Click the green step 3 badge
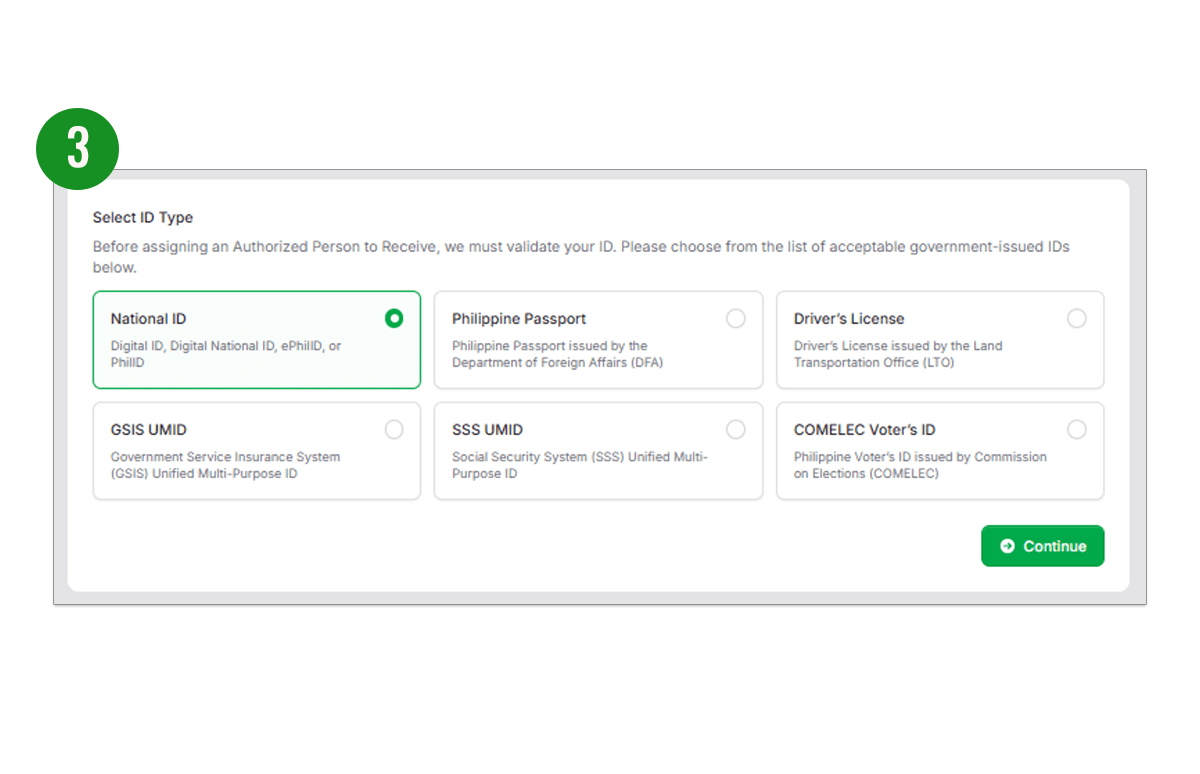This screenshot has height=774, width=1200. [x=78, y=148]
